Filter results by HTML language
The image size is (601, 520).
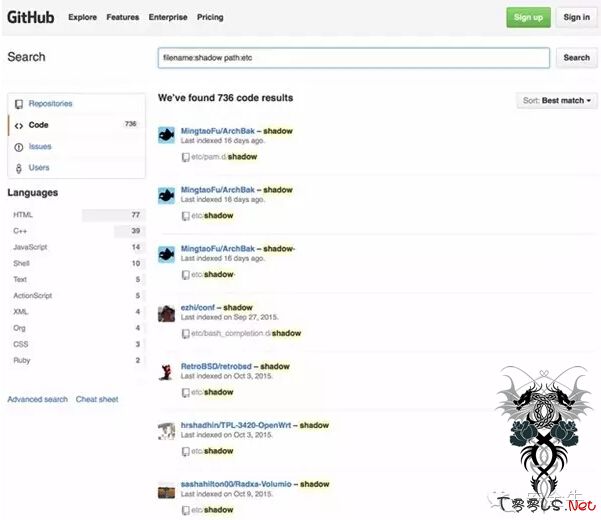[23, 215]
